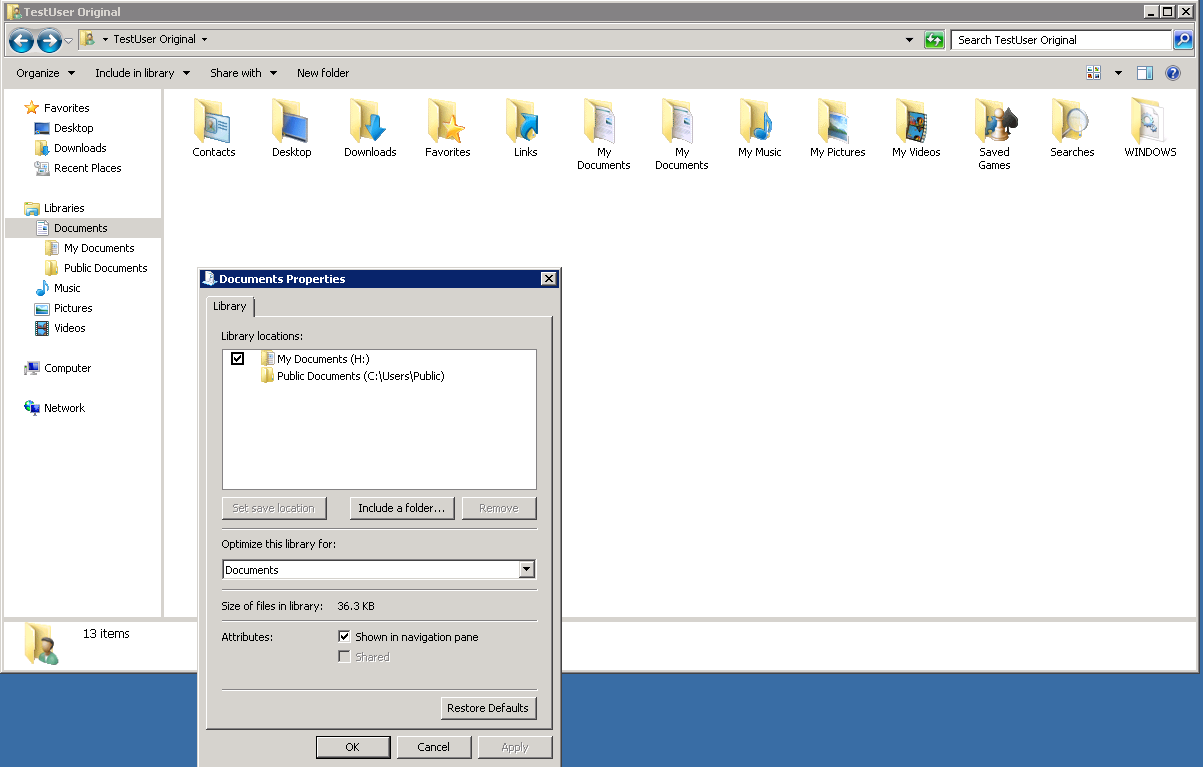Screen dimensions: 1203x767
Task: Click the search magnifier icon
Action: pos(1183,40)
